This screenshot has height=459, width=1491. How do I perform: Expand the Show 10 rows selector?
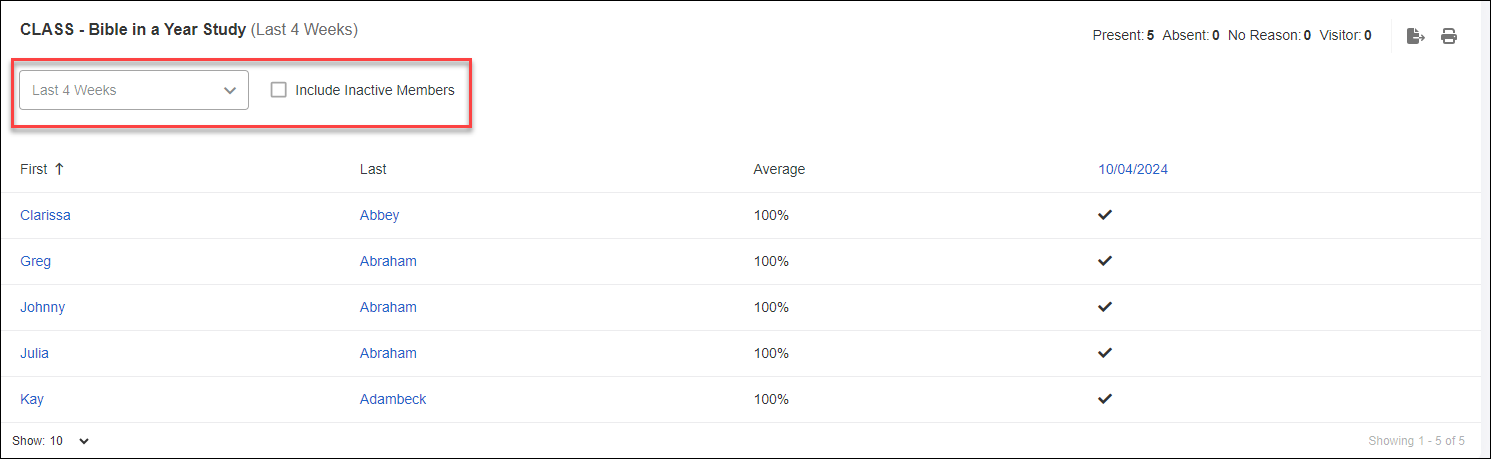point(70,441)
